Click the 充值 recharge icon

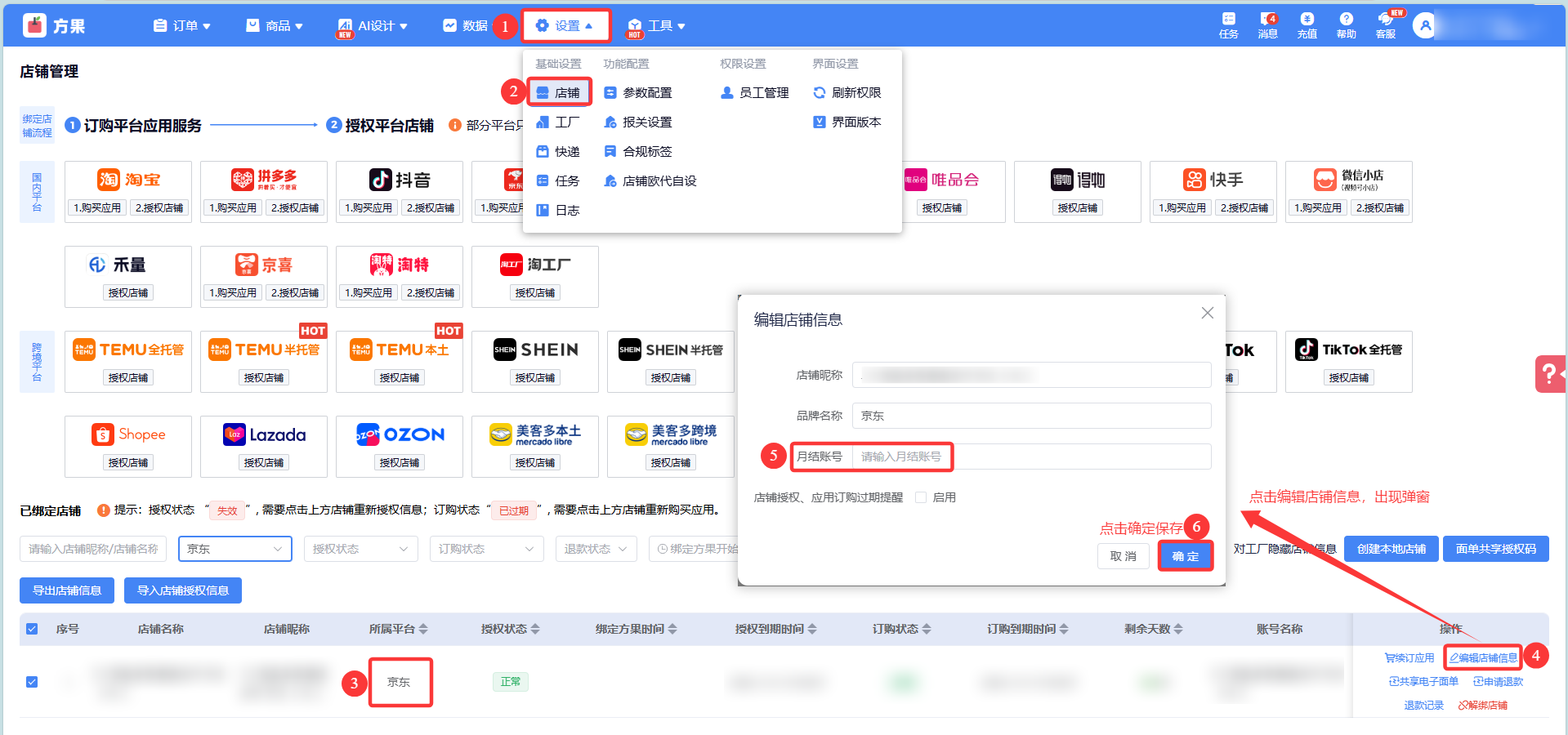pos(1307,25)
